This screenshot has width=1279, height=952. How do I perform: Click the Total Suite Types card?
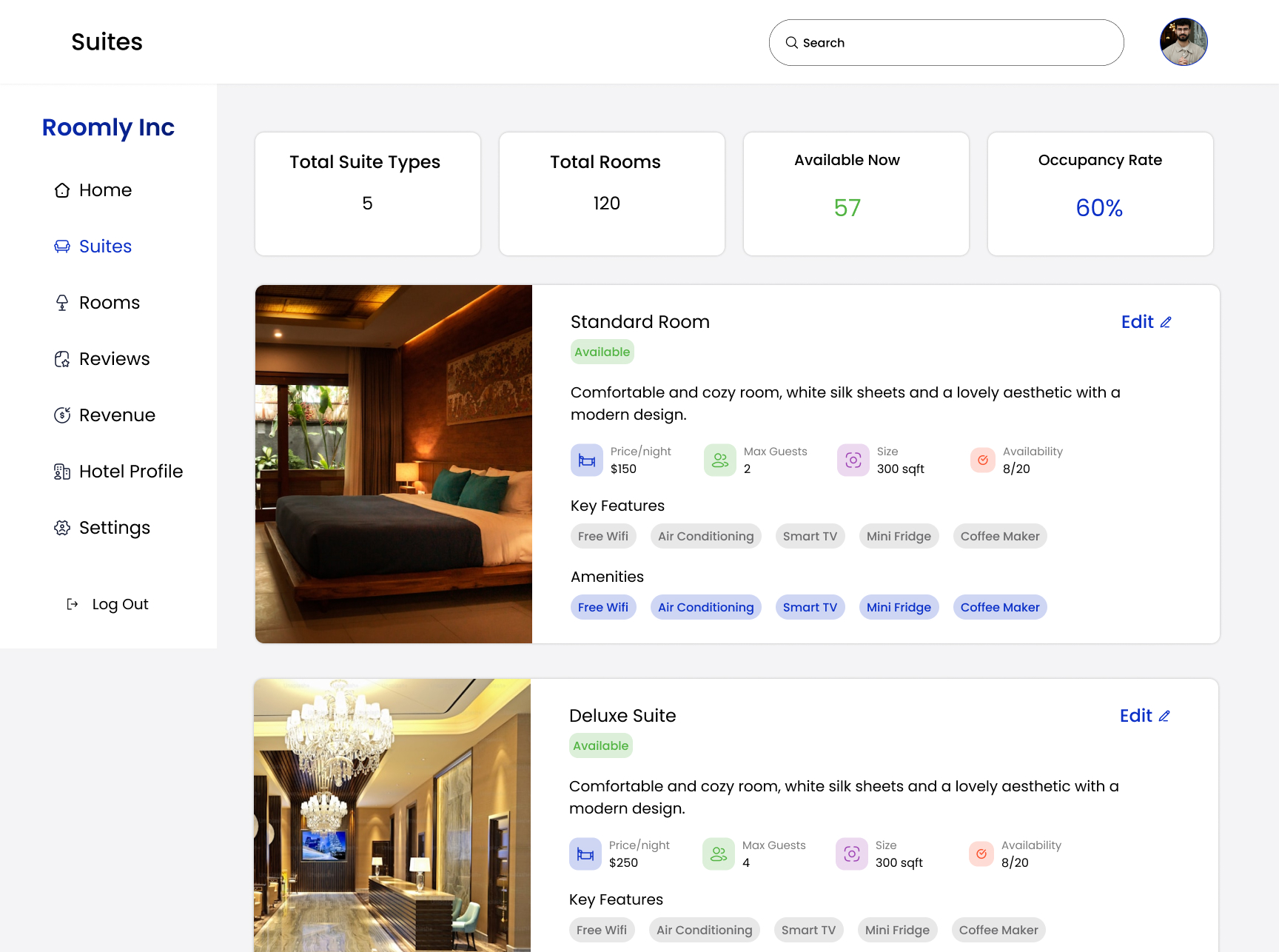tap(368, 194)
